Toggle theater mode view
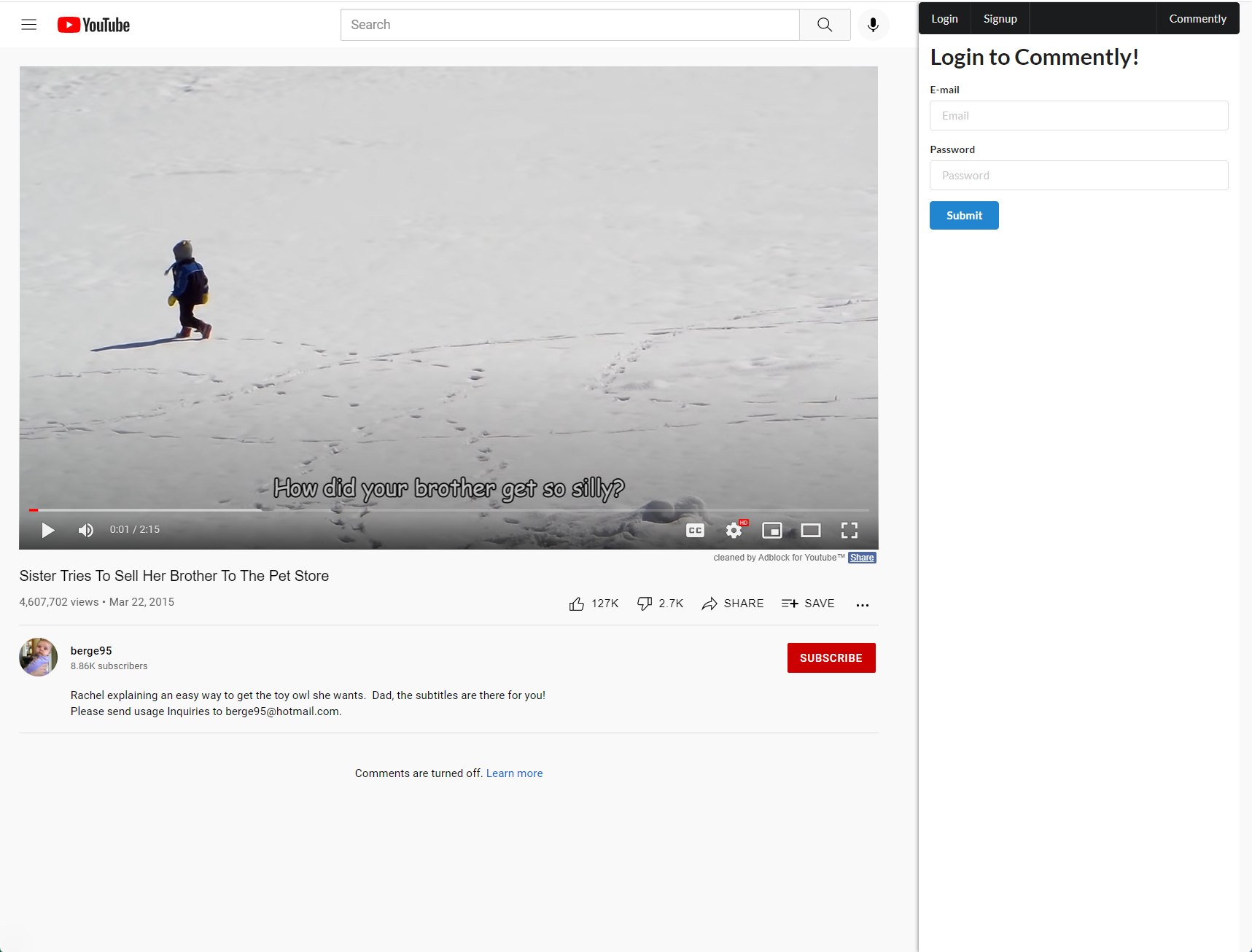This screenshot has width=1252, height=952. pos(811,531)
